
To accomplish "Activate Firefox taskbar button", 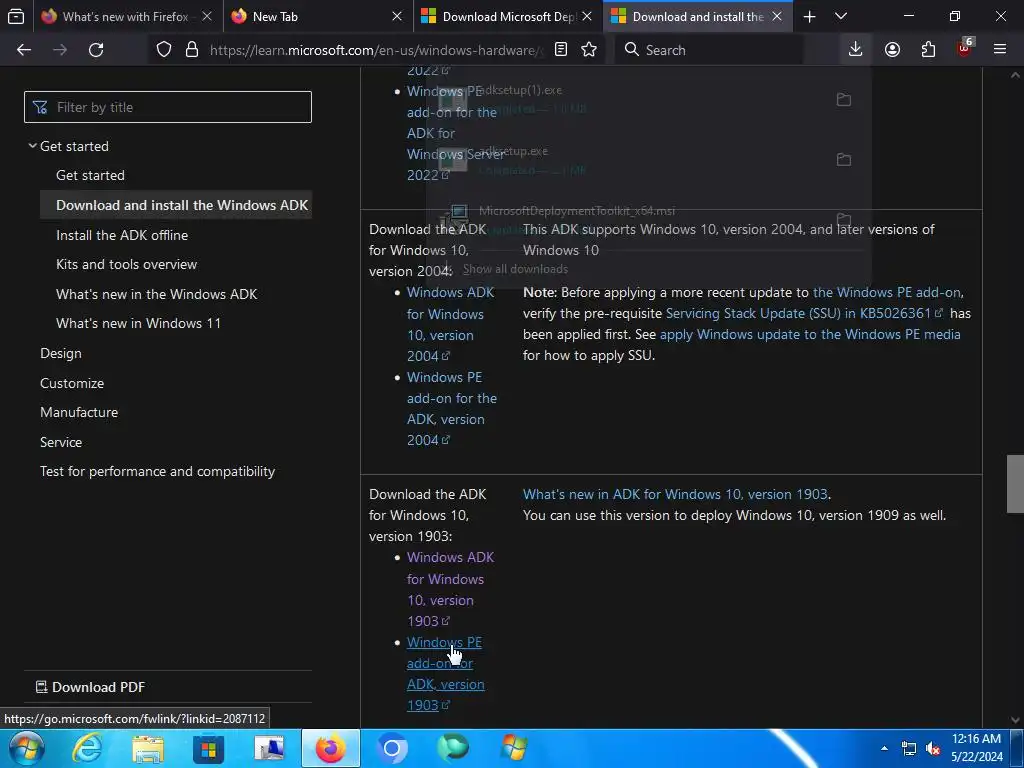I will [x=330, y=748].
